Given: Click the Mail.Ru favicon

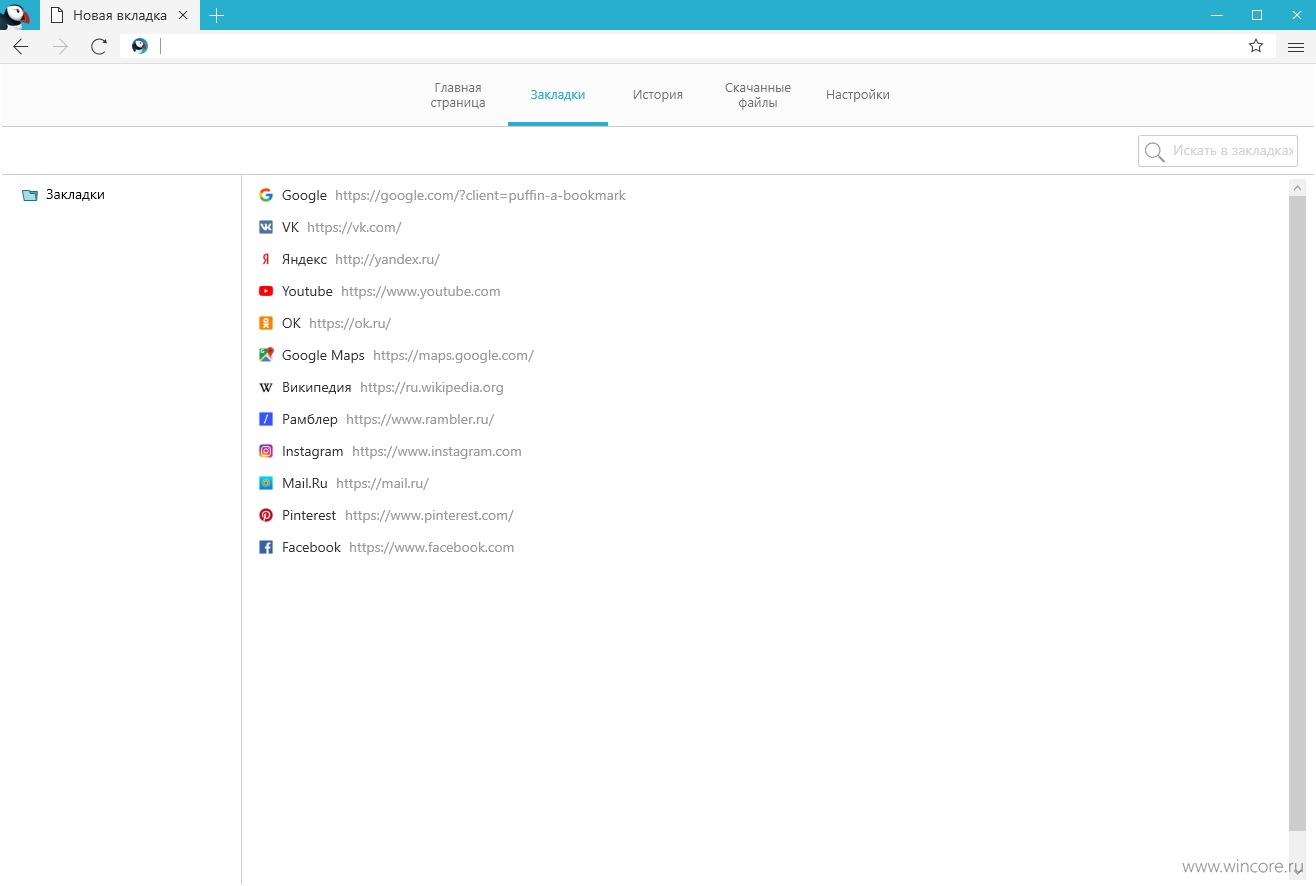Looking at the screenshot, I should pyautogui.click(x=266, y=483).
